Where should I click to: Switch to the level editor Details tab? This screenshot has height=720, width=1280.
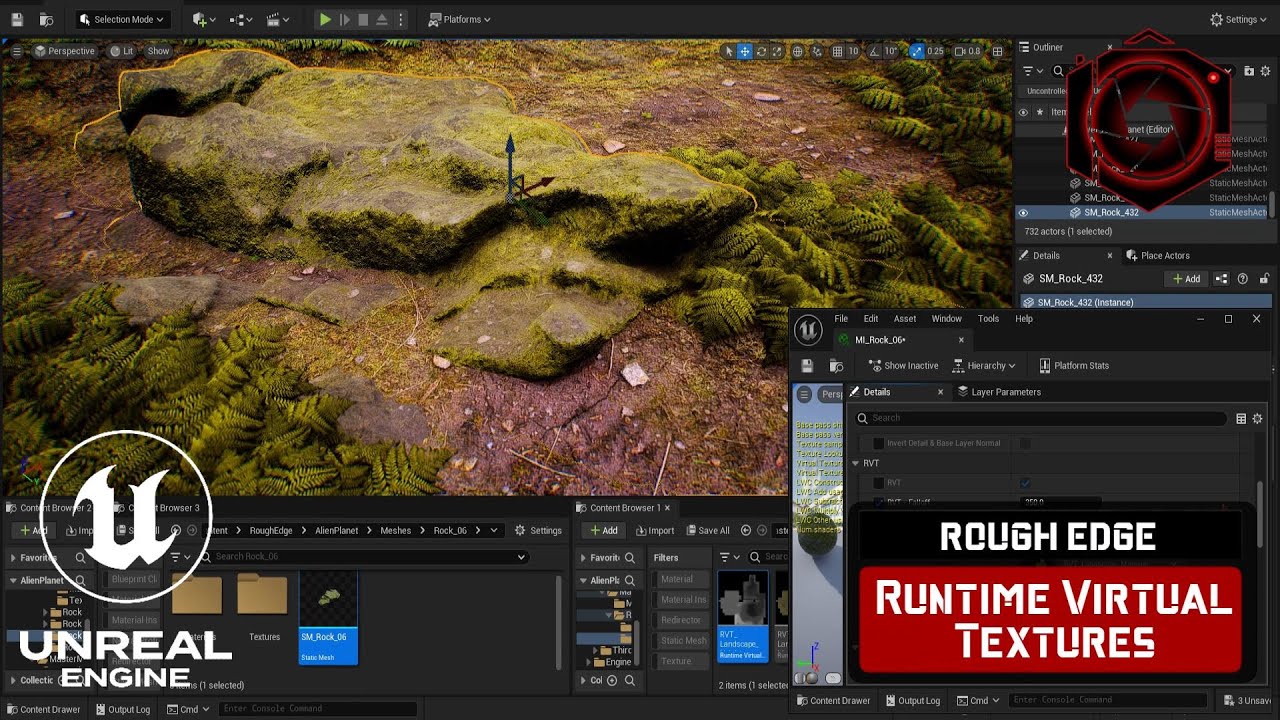(x=1046, y=255)
